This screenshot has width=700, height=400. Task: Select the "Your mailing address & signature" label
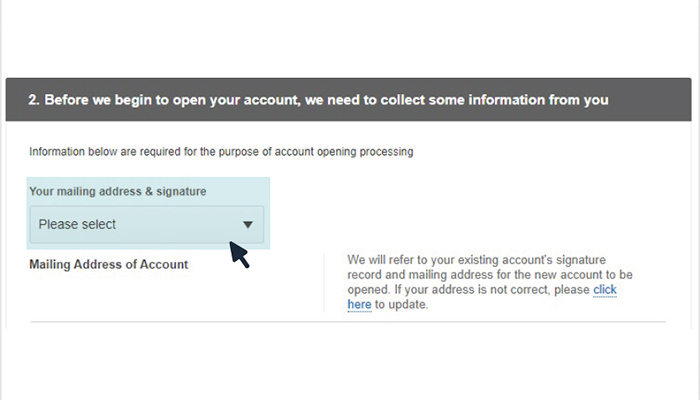coord(118,192)
